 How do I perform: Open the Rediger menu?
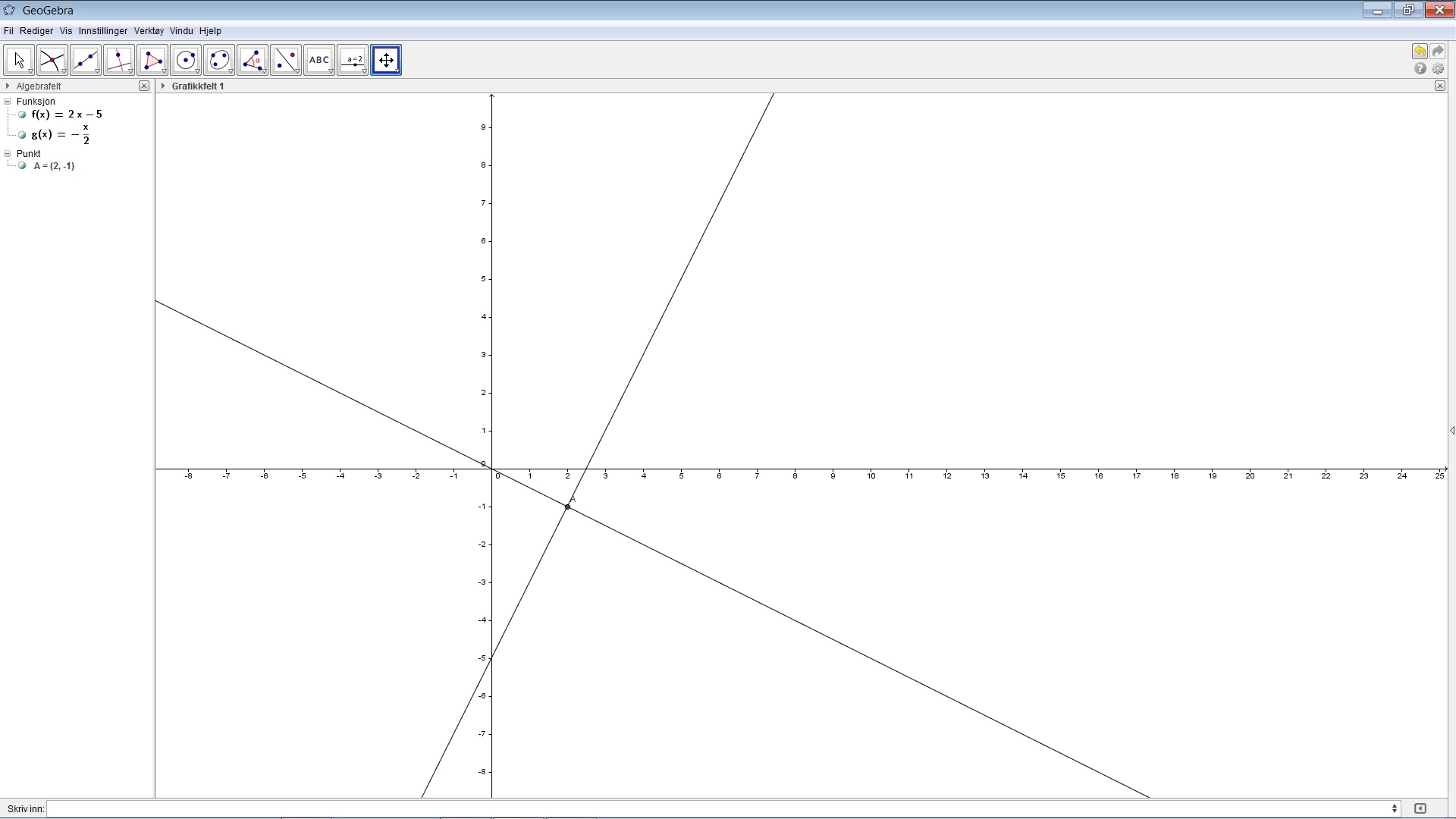(x=36, y=31)
